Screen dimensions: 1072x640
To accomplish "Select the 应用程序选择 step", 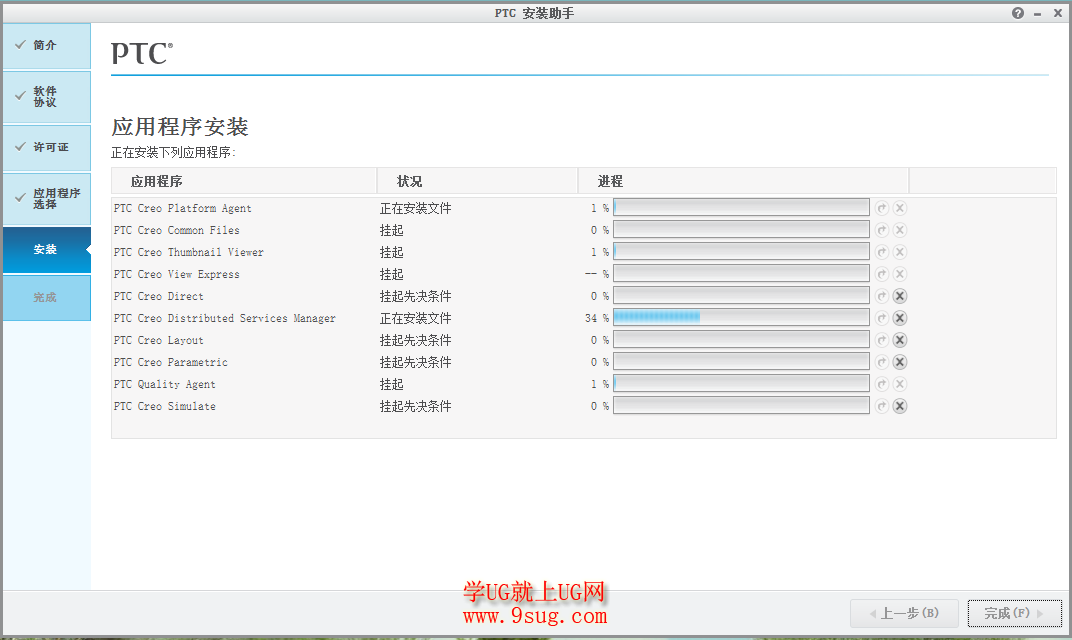I will pyautogui.click(x=46, y=198).
